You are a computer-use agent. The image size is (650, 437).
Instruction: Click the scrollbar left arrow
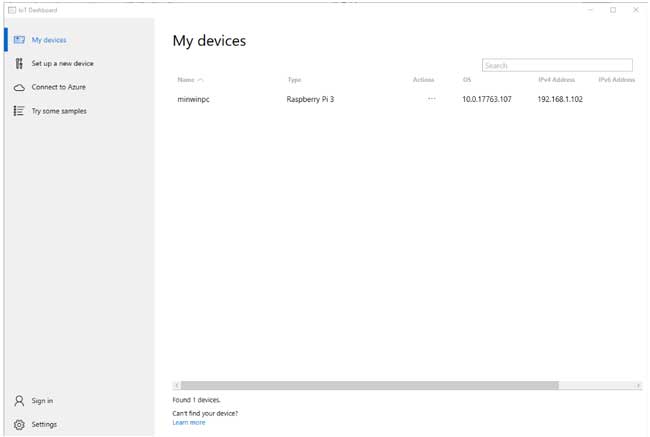[x=177, y=385]
